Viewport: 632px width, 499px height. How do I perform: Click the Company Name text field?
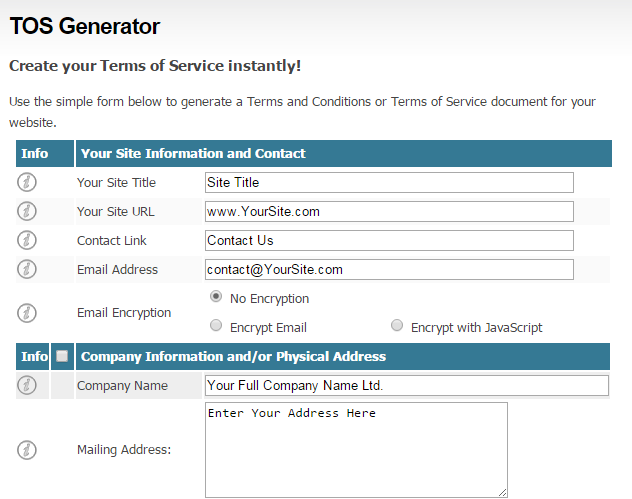pos(406,385)
